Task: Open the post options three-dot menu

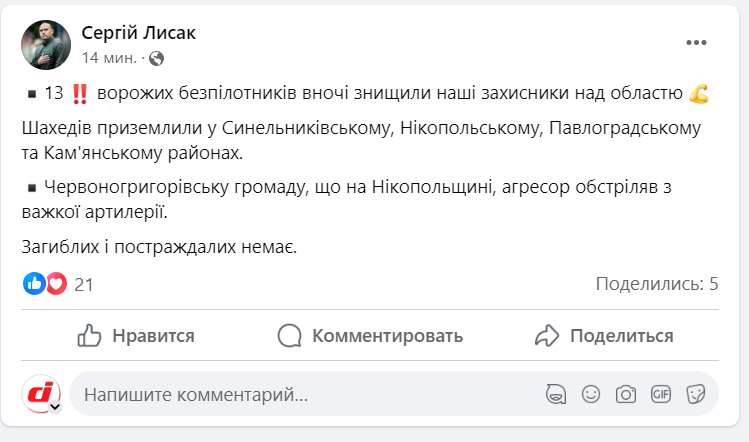Action: (696, 43)
